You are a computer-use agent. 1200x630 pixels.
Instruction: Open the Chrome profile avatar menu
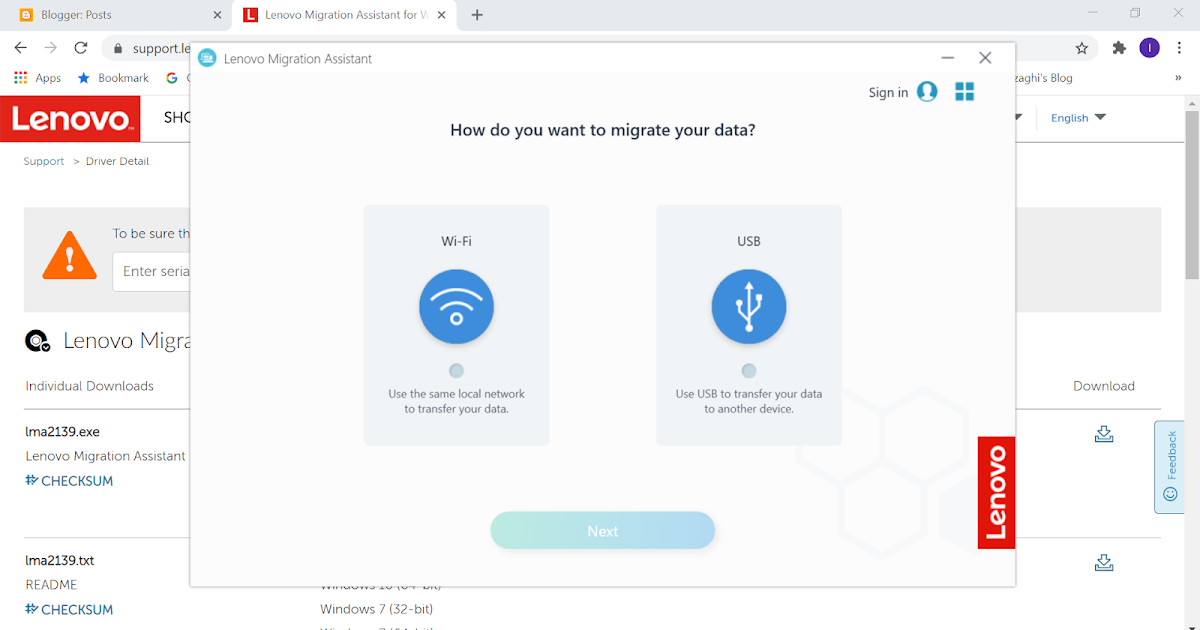pyautogui.click(x=1150, y=48)
